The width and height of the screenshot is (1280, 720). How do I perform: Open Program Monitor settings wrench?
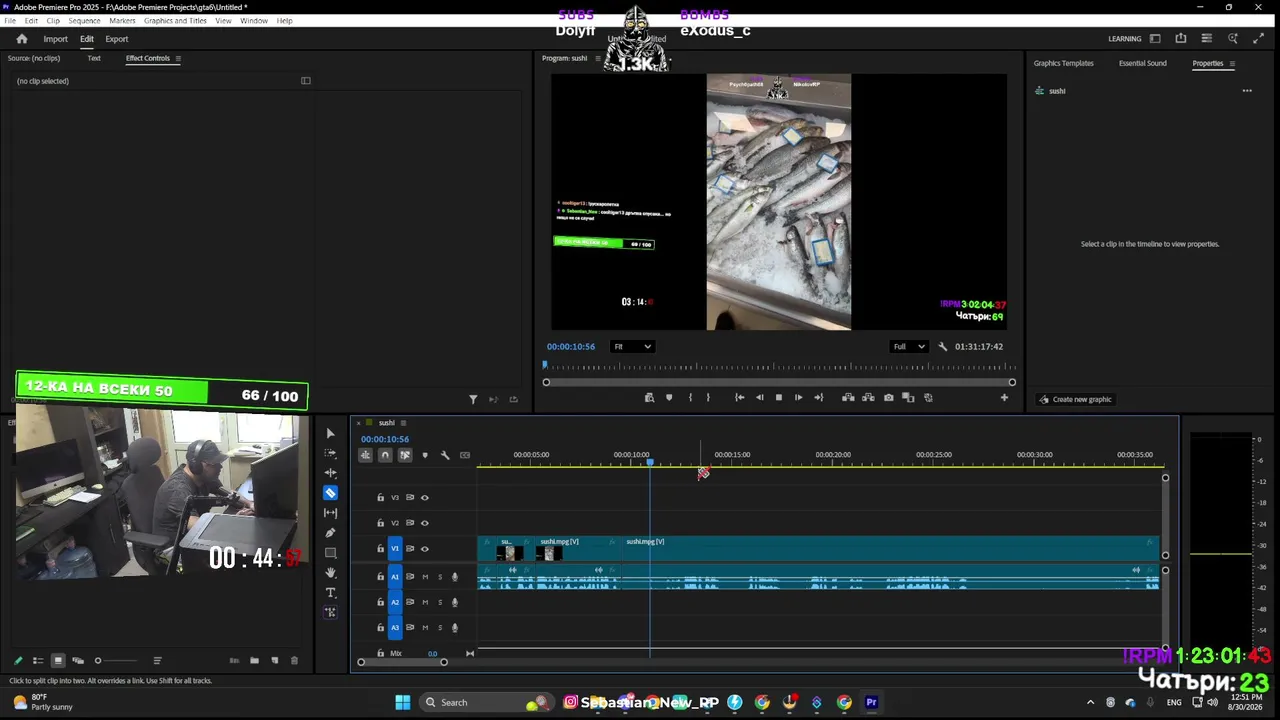(942, 347)
